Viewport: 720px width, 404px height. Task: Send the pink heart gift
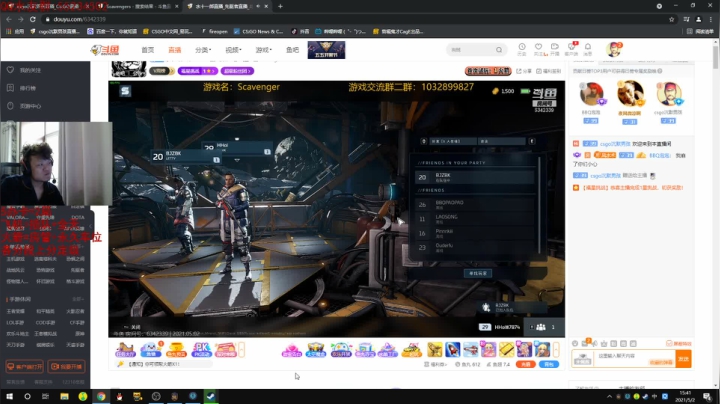tap(291, 350)
